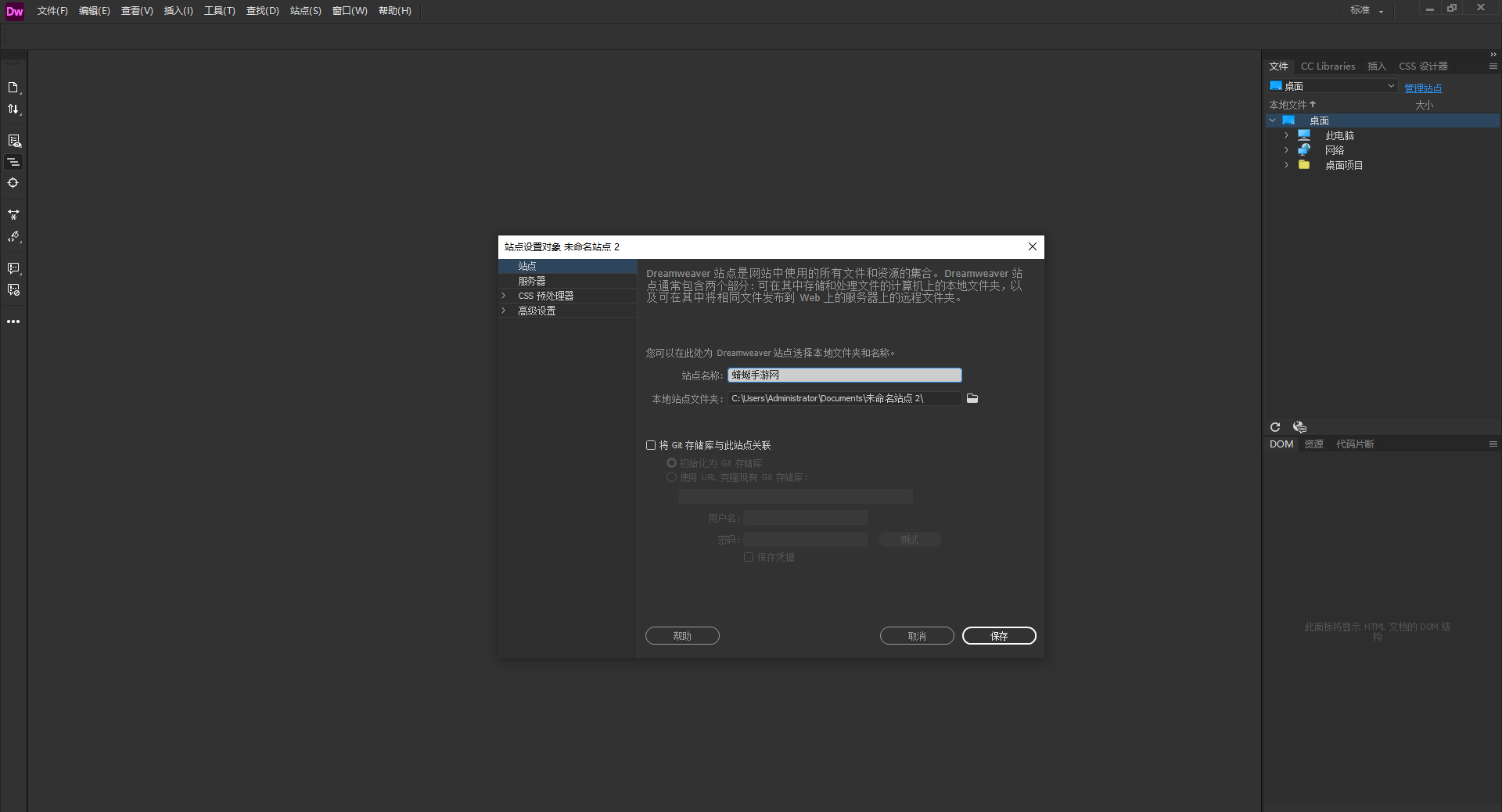Open the 工具(T) menu
This screenshot has width=1502, height=812.
(x=220, y=11)
